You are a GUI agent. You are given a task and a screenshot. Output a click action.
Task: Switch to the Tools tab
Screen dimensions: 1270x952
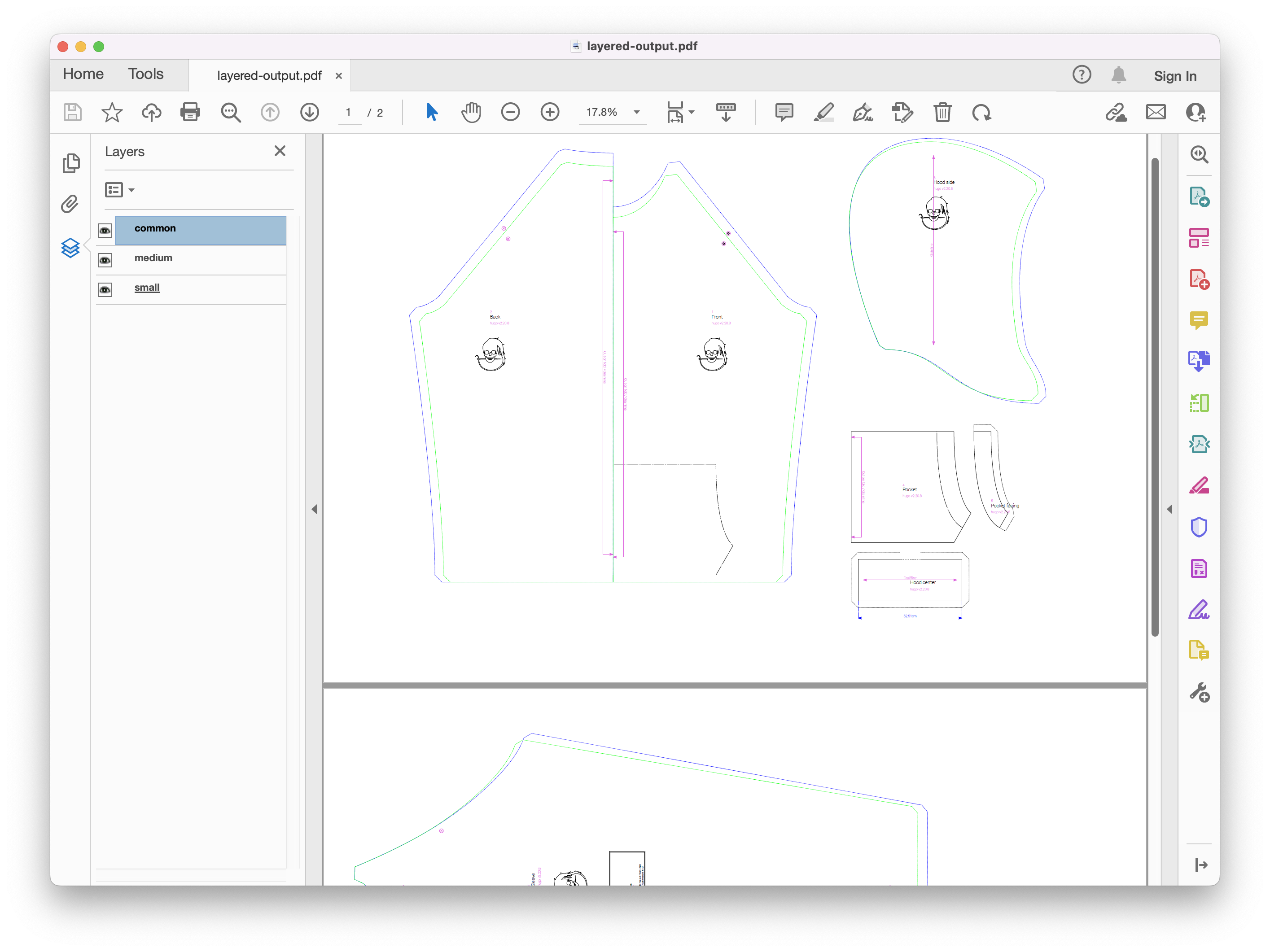coord(145,74)
